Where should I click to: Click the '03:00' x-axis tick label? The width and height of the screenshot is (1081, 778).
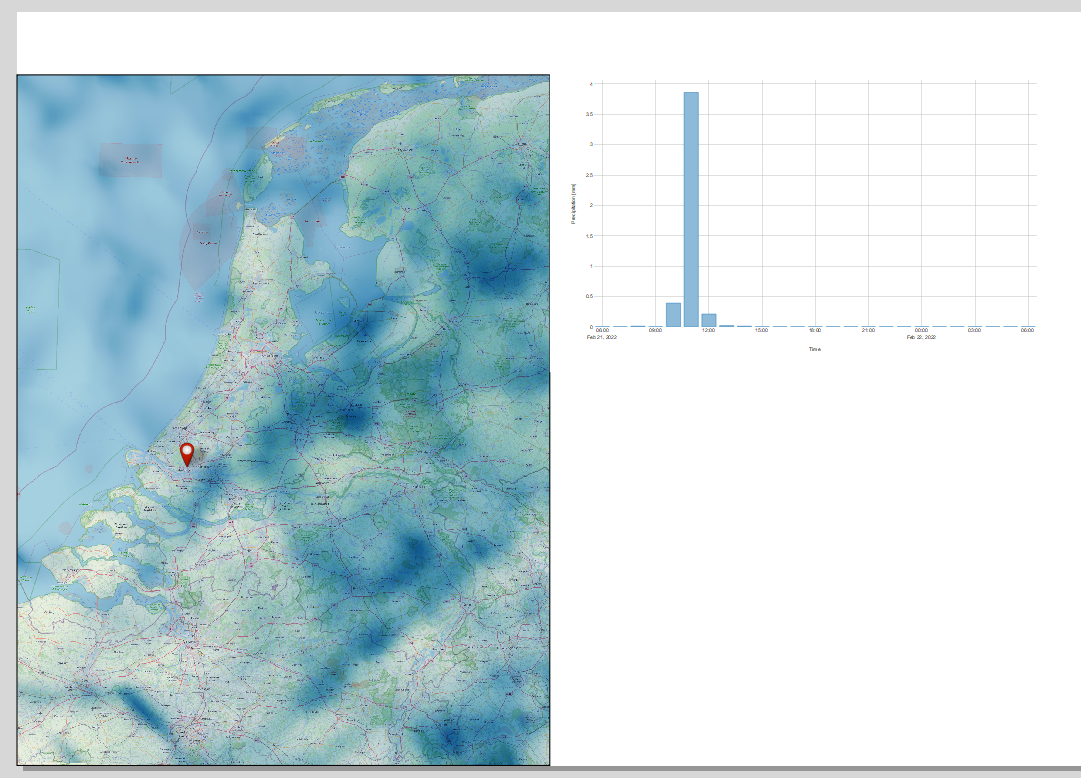[974, 330]
